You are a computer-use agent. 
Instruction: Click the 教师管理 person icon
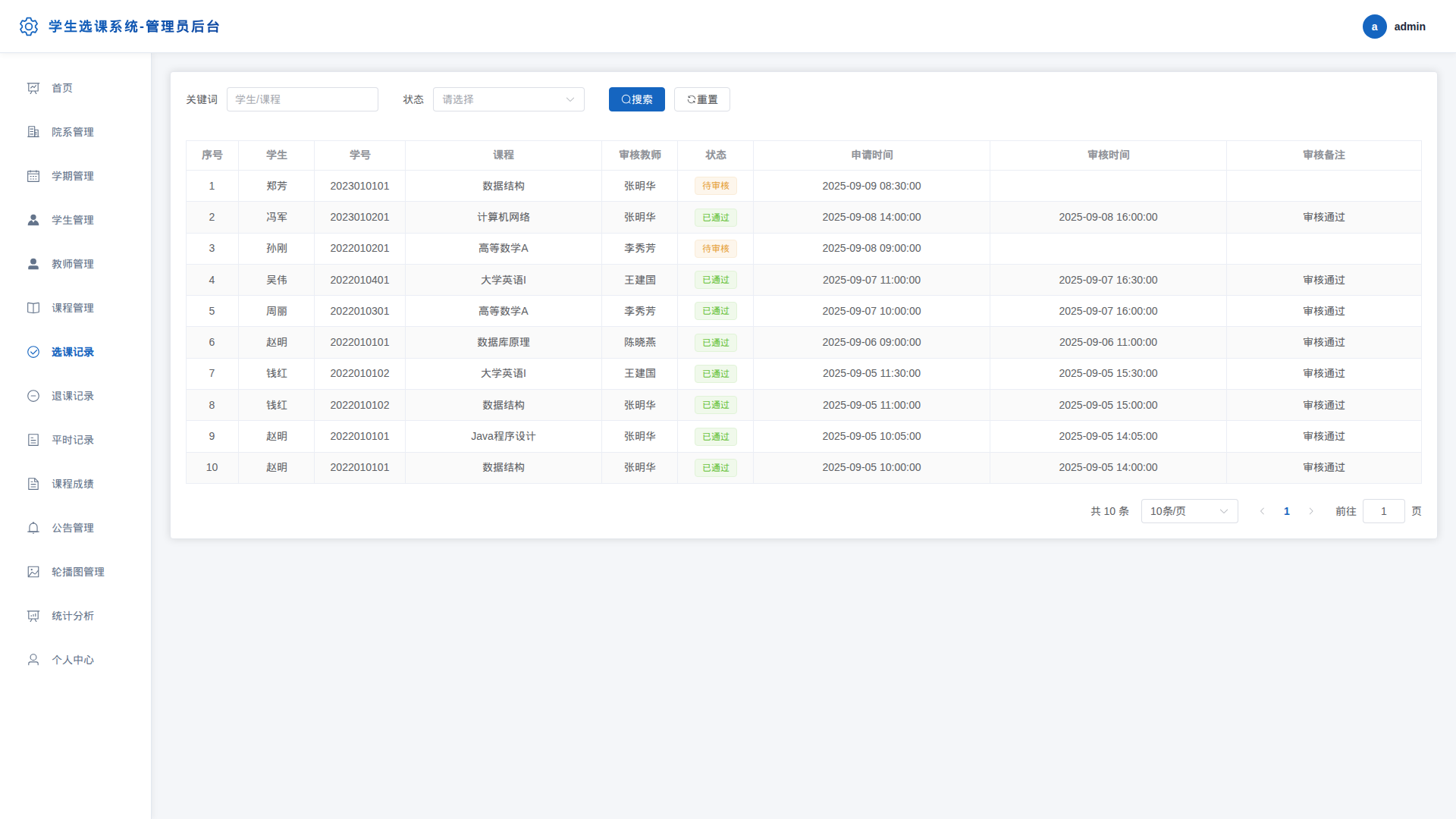[33, 264]
